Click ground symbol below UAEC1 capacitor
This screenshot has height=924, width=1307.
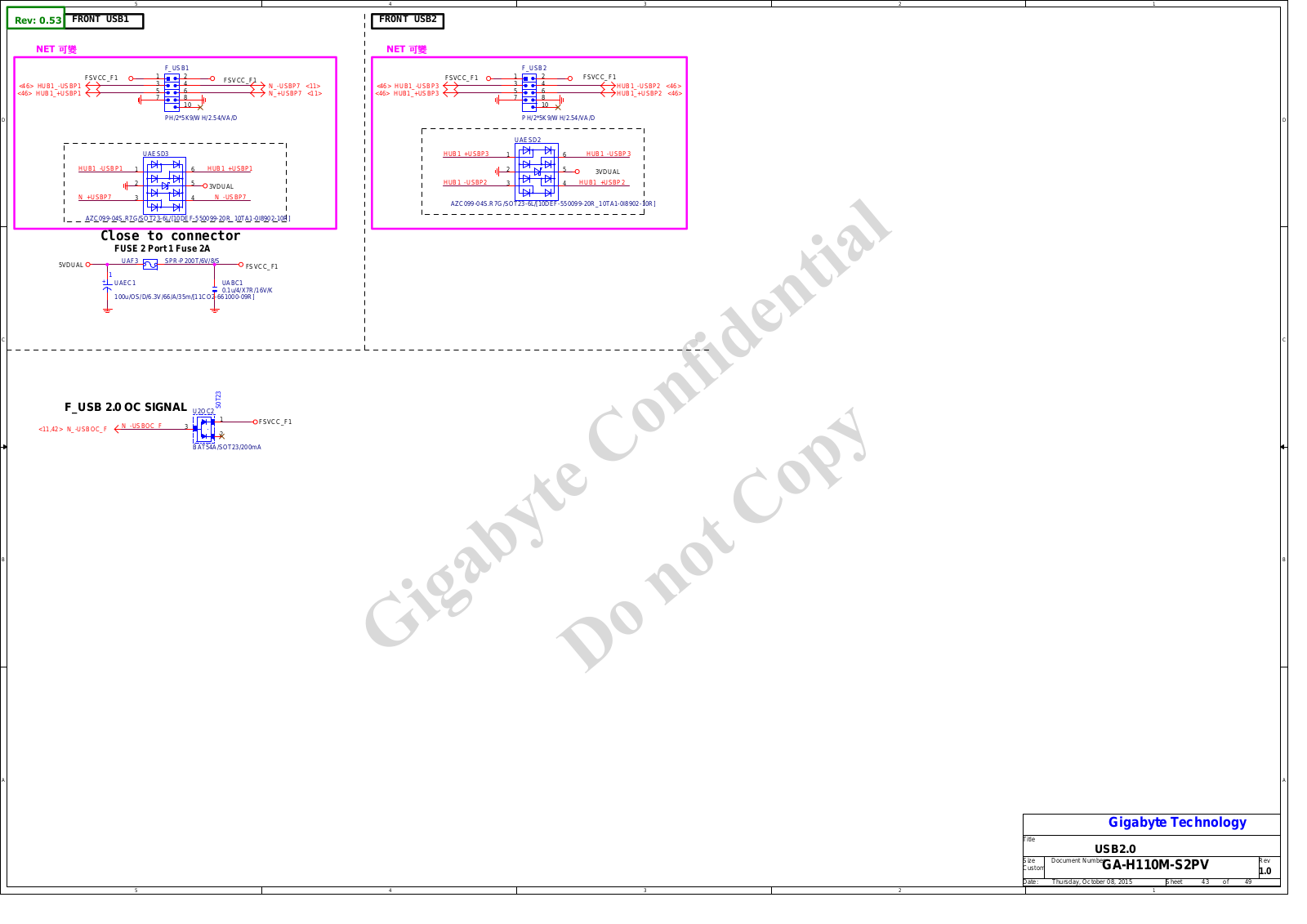coord(107,310)
